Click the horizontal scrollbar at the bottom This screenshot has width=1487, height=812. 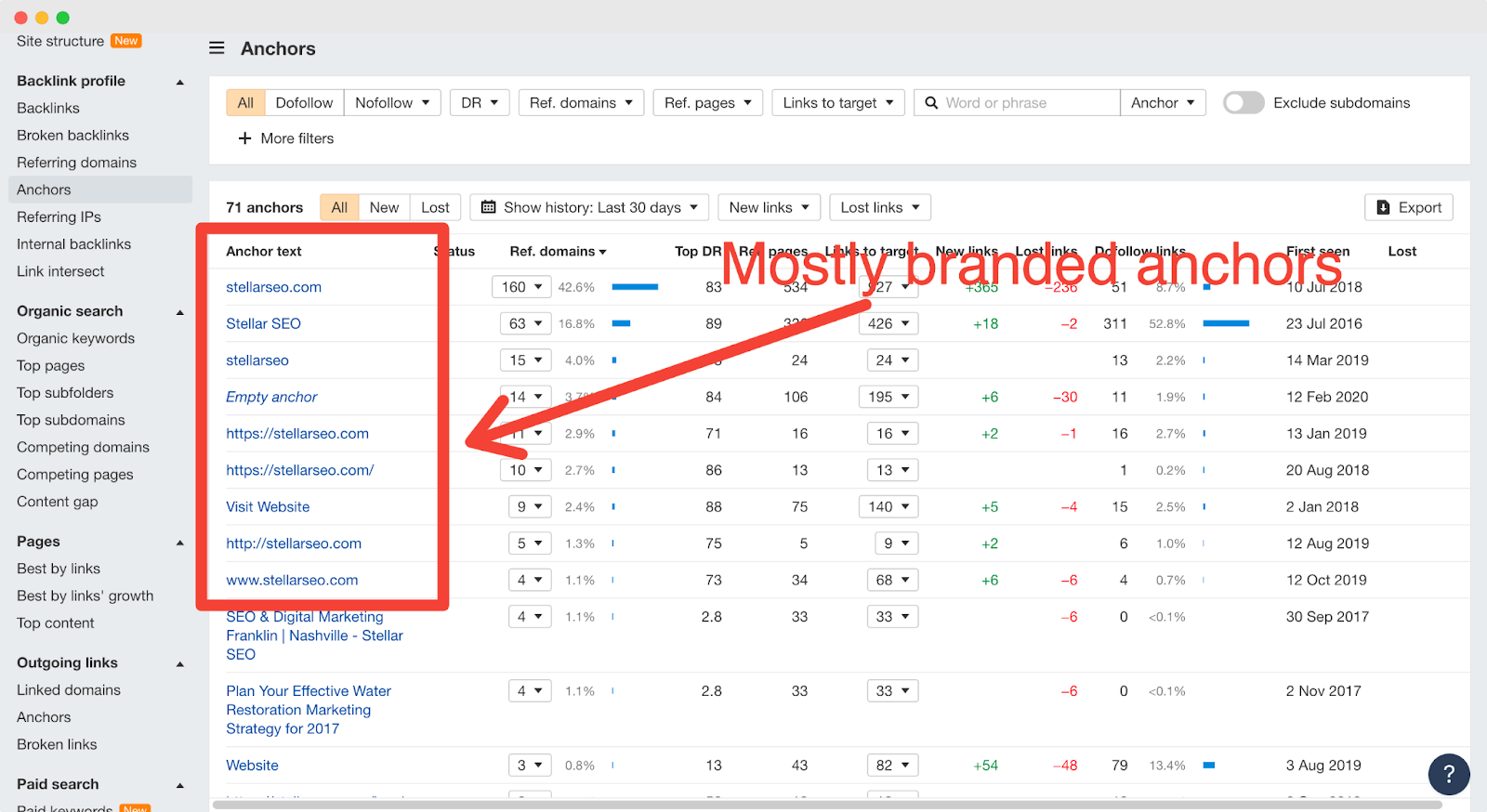[827, 805]
